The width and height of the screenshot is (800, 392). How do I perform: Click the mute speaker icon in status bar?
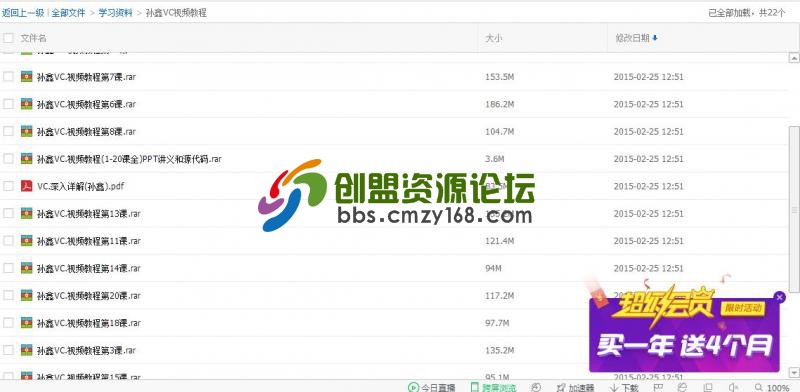734,387
